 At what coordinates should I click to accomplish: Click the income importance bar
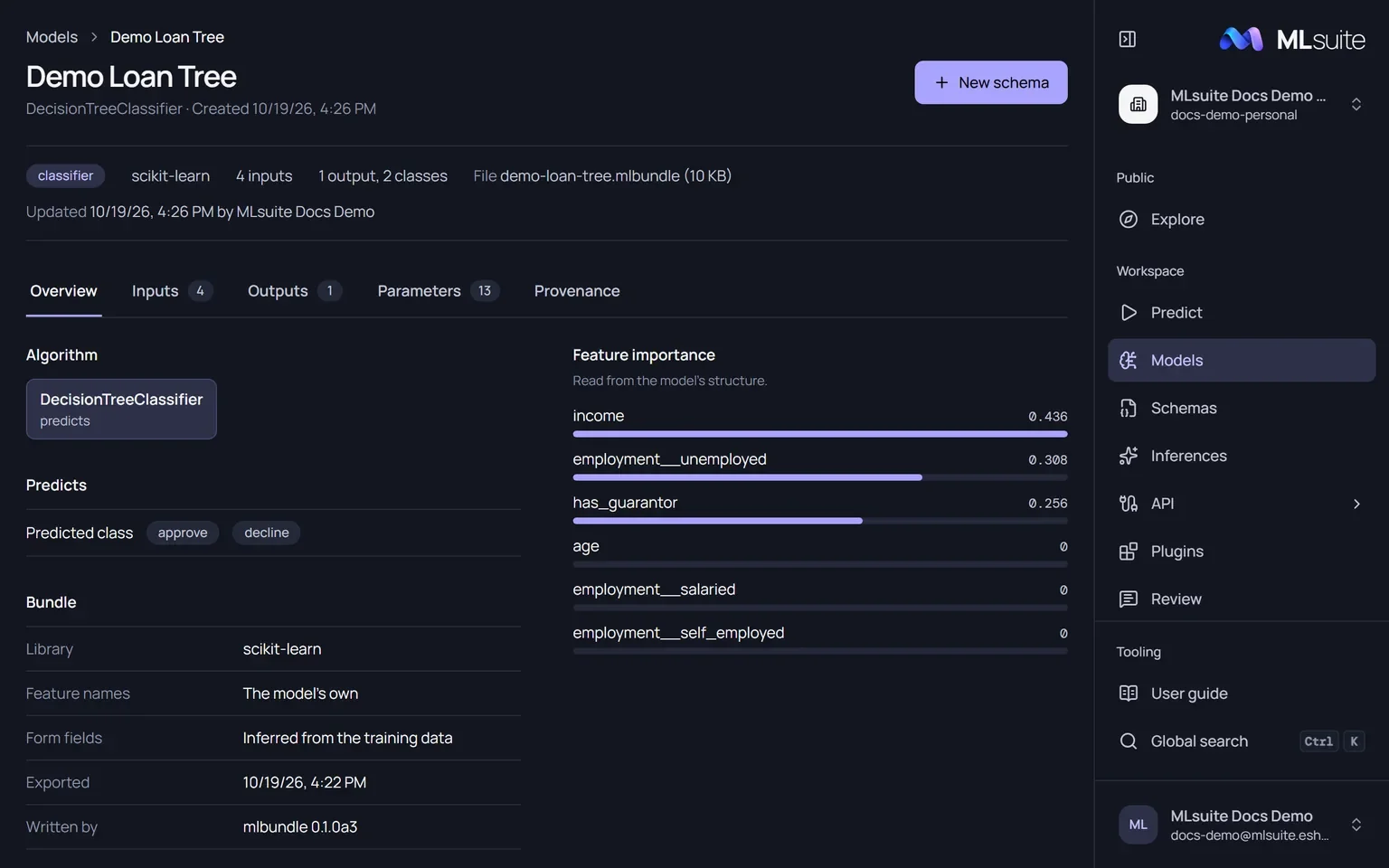coord(820,434)
